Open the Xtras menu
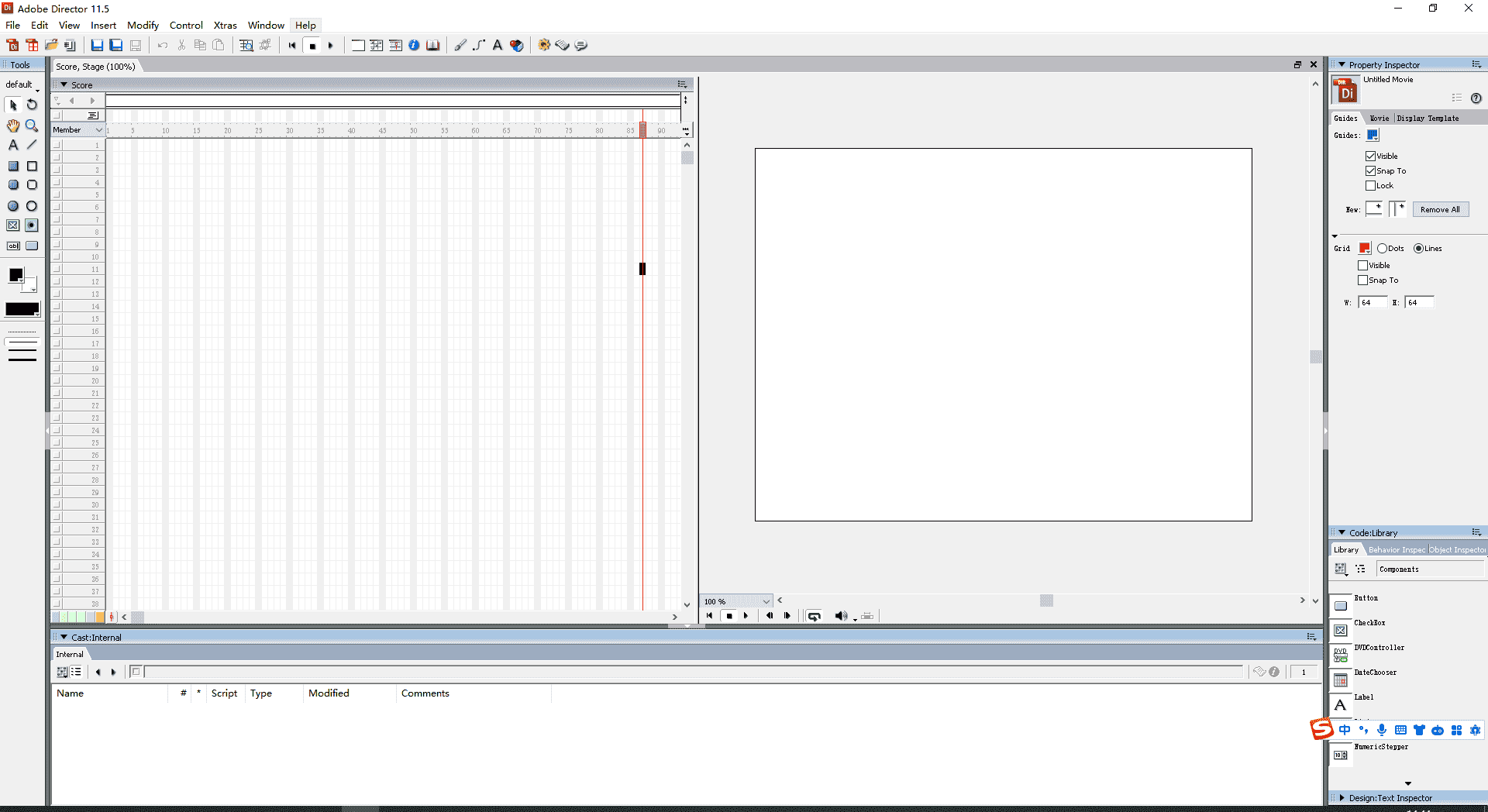1488x812 pixels. pyautogui.click(x=225, y=26)
